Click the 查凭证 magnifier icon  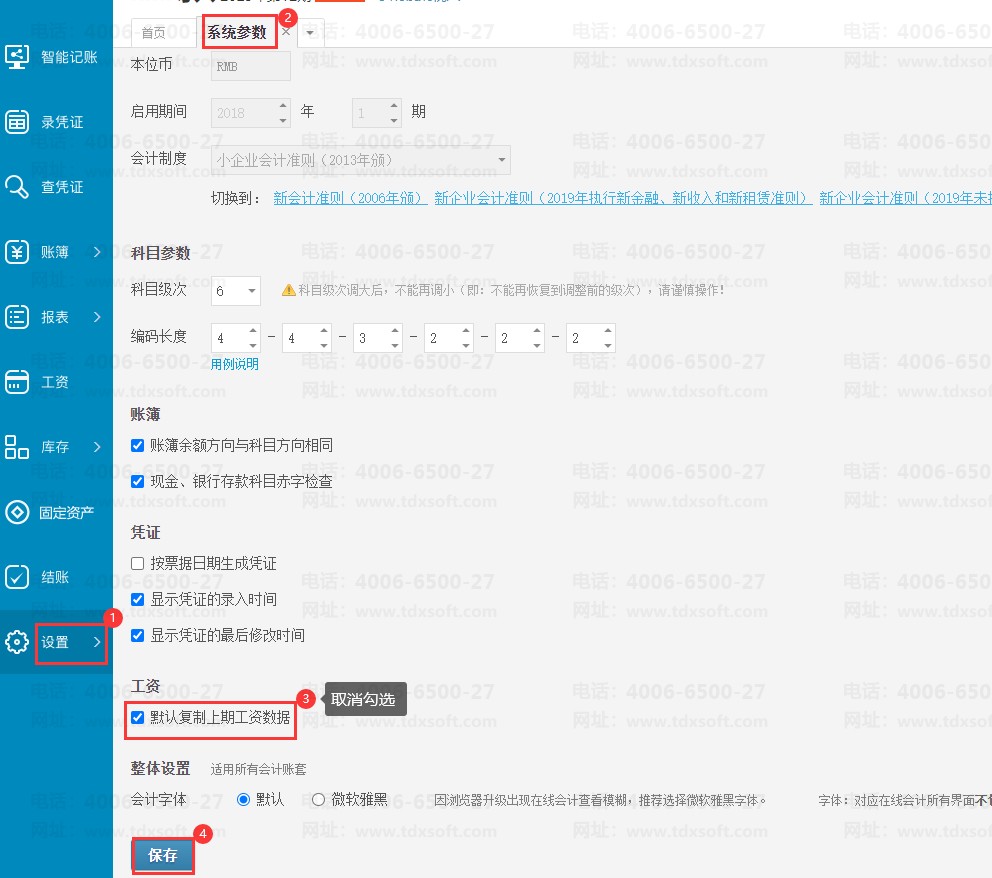click(17, 187)
